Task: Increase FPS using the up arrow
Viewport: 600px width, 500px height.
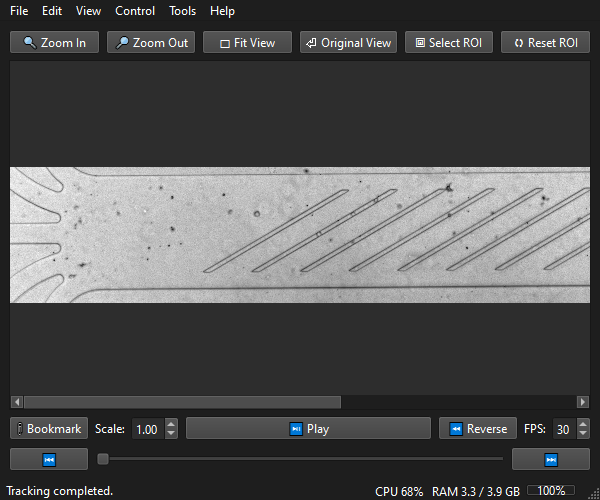Action: click(583, 423)
